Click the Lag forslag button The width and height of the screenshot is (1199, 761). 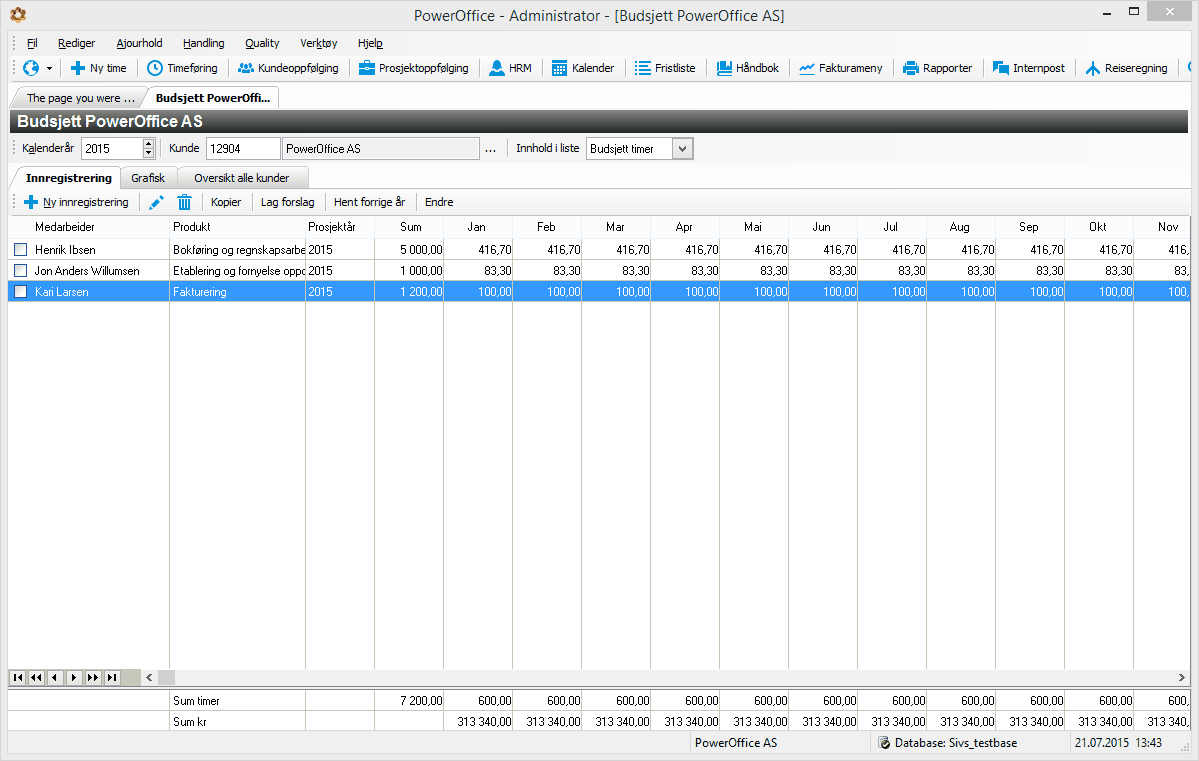click(x=288, y=202)
